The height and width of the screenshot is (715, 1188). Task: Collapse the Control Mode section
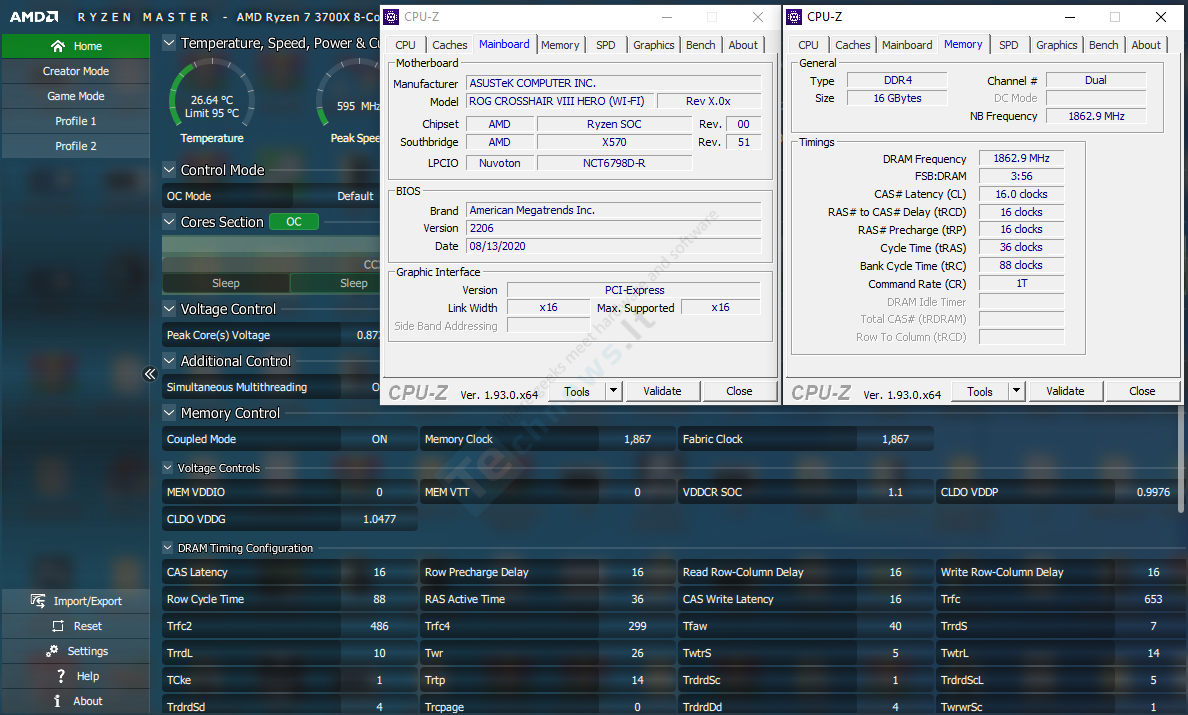pos(169,170)
